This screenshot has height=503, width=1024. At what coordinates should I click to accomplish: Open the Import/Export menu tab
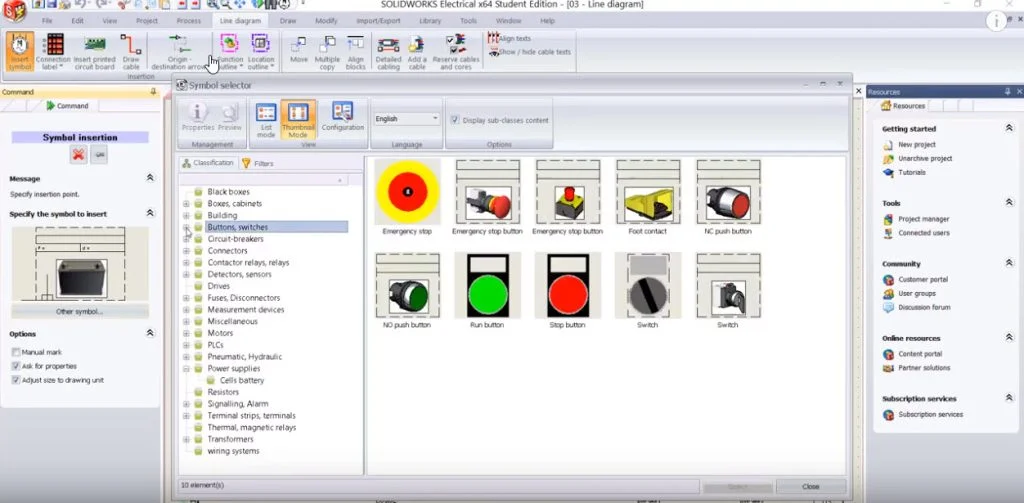coord(378,21)
